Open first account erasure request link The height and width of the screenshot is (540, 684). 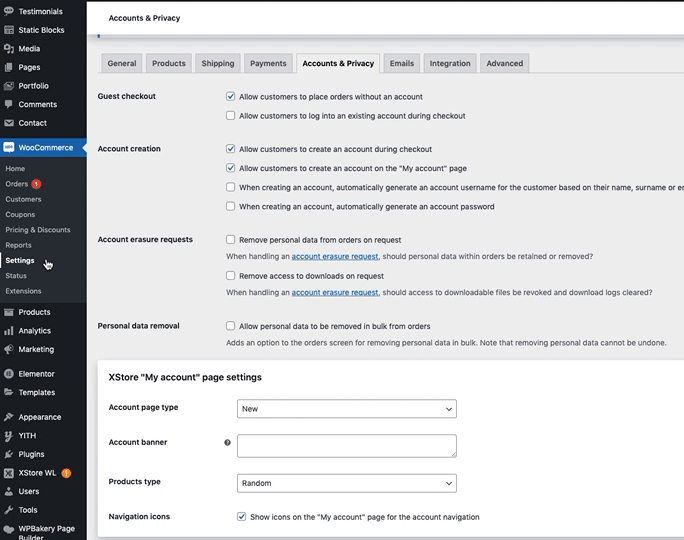point(335,256)
